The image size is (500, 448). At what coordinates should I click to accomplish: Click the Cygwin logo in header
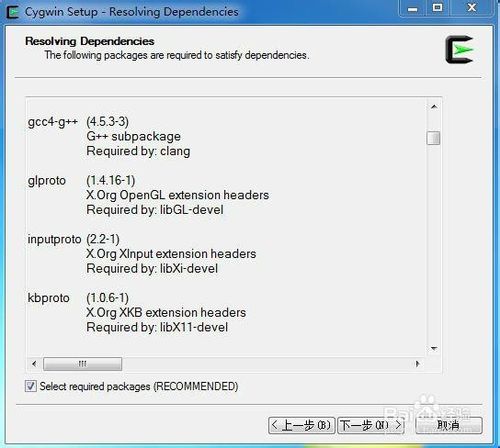click(x=459, y=50)
